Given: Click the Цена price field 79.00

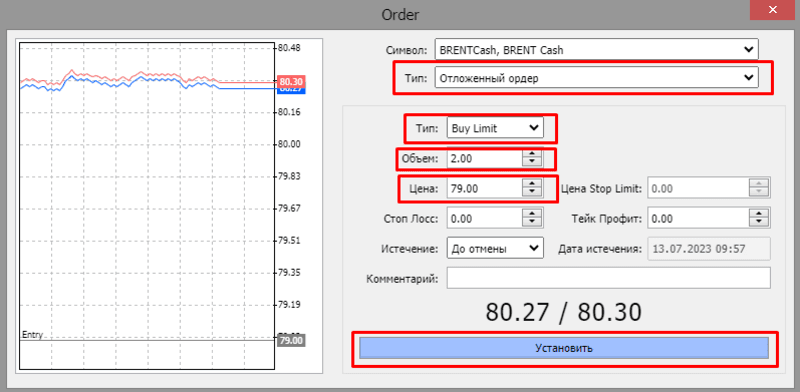Looking at the screenshot, I should coord(484,188).
